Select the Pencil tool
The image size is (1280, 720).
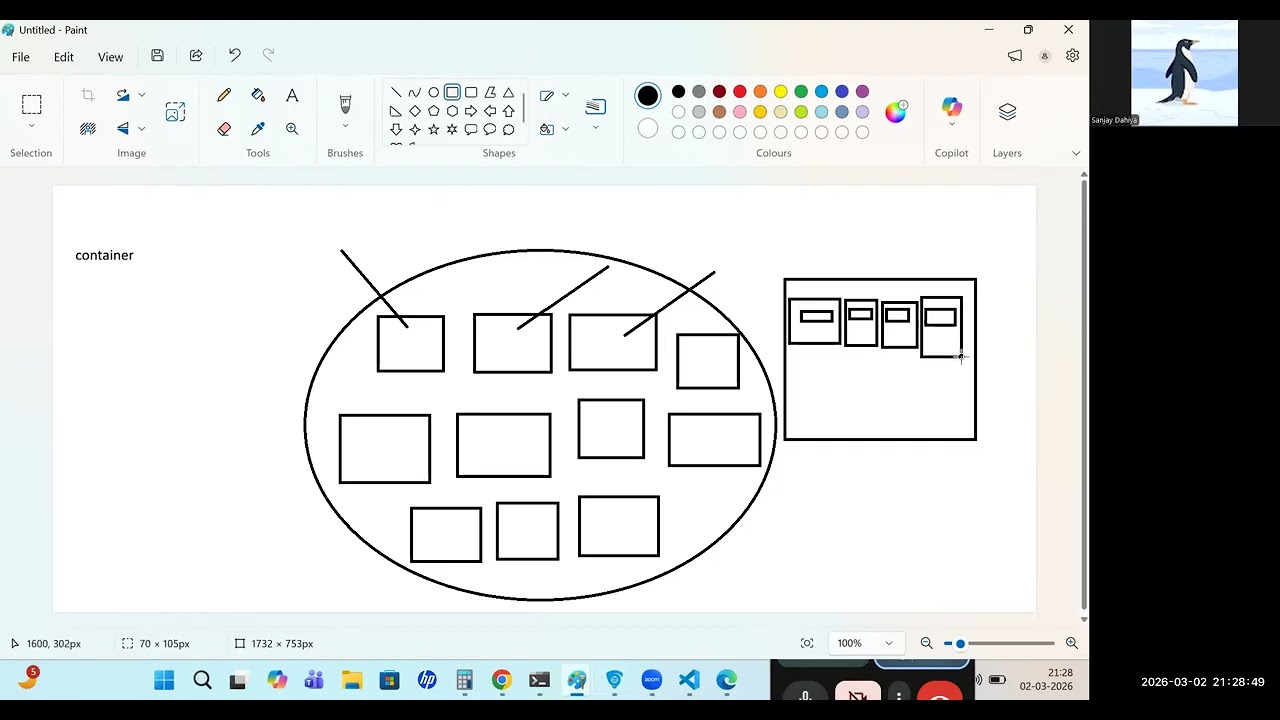point(224,95)
